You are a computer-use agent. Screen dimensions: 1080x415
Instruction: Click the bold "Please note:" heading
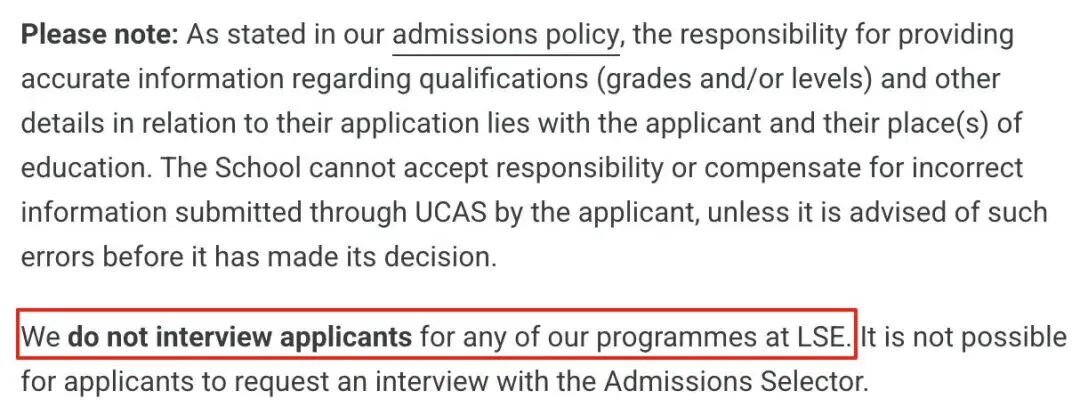pyautogui.click(x=99, y=35)
